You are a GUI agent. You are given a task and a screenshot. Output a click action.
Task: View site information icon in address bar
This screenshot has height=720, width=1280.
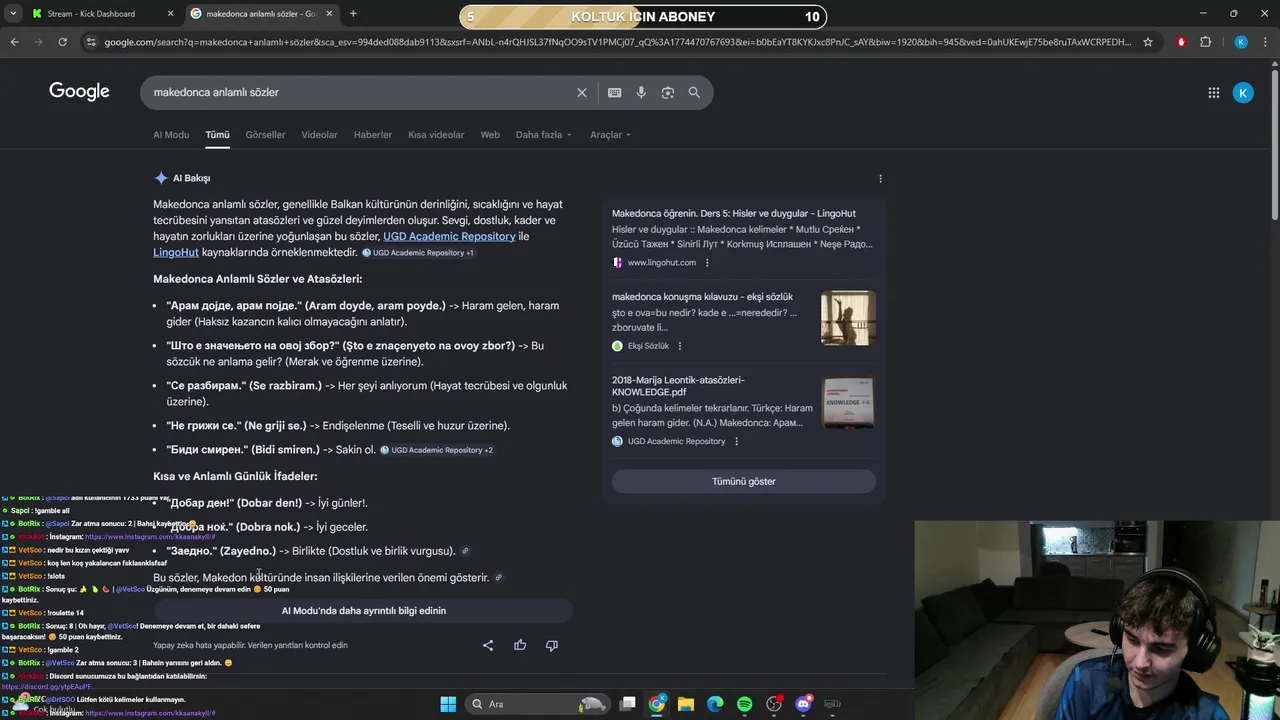pos(91,42)
